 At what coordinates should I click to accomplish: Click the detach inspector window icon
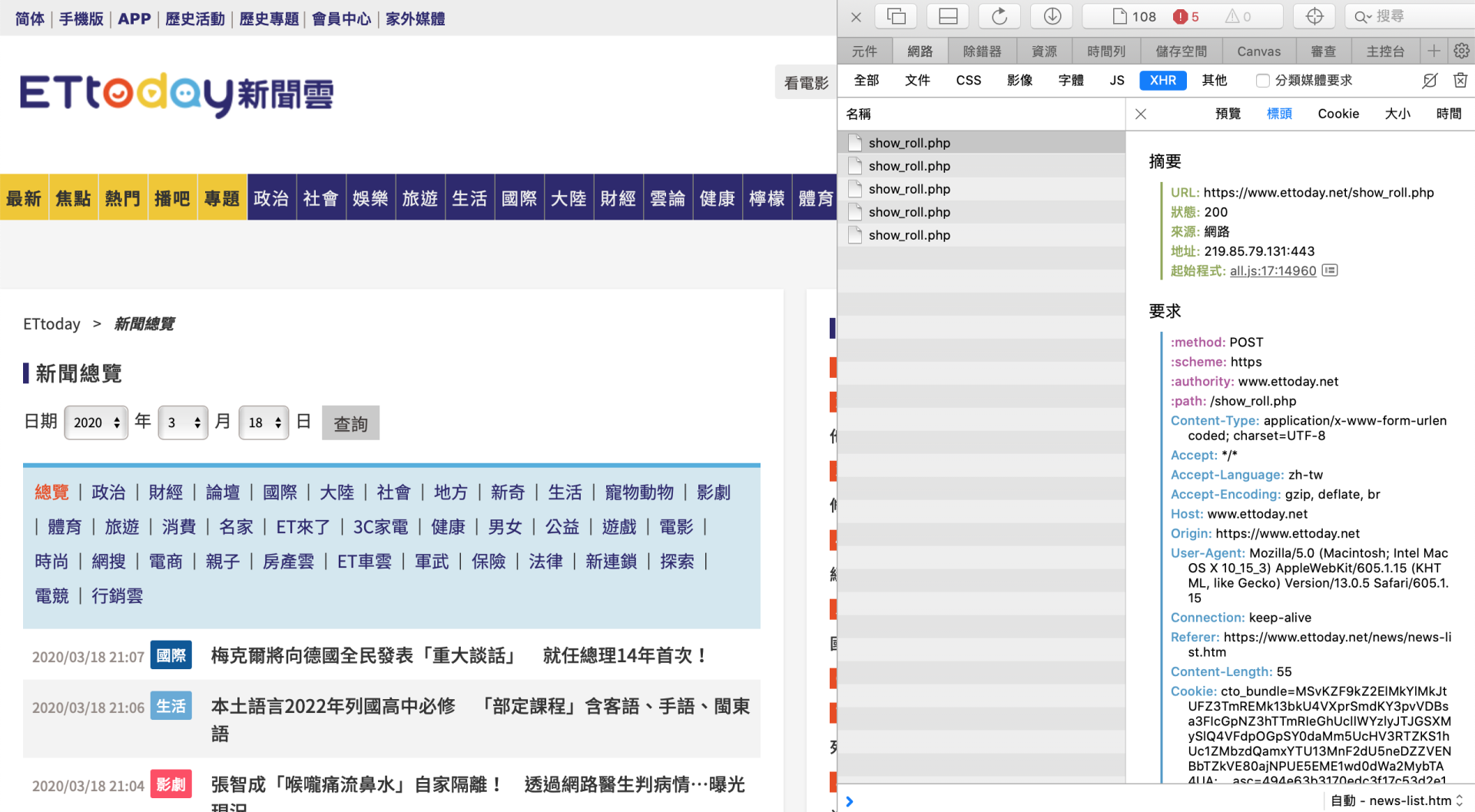[897, 16]
